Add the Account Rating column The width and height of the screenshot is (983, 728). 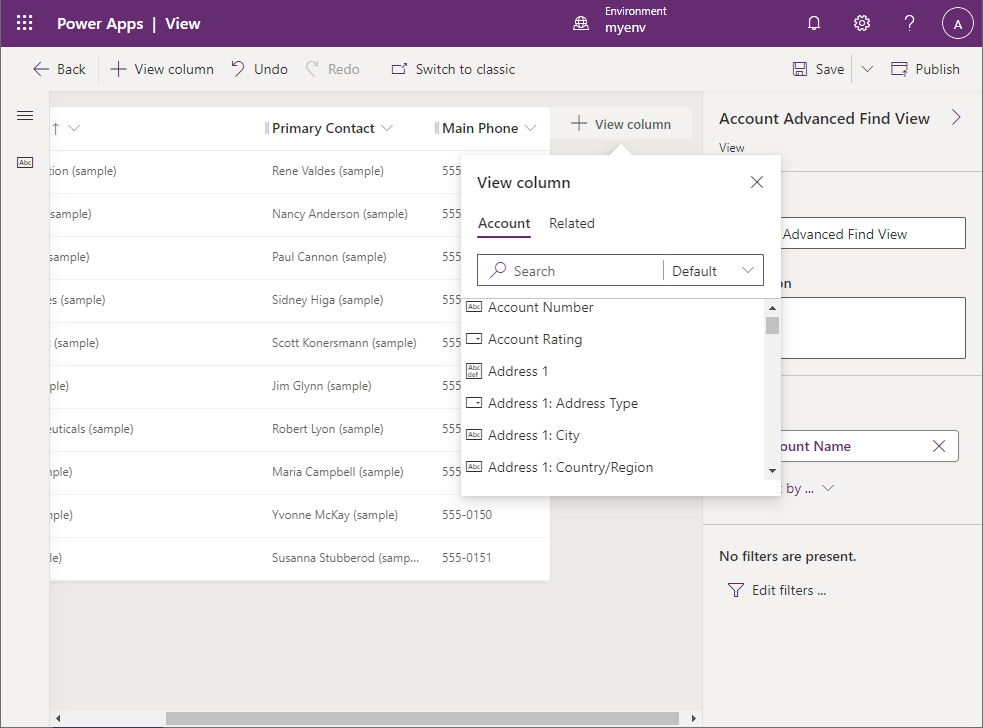[x=535, y=339]
